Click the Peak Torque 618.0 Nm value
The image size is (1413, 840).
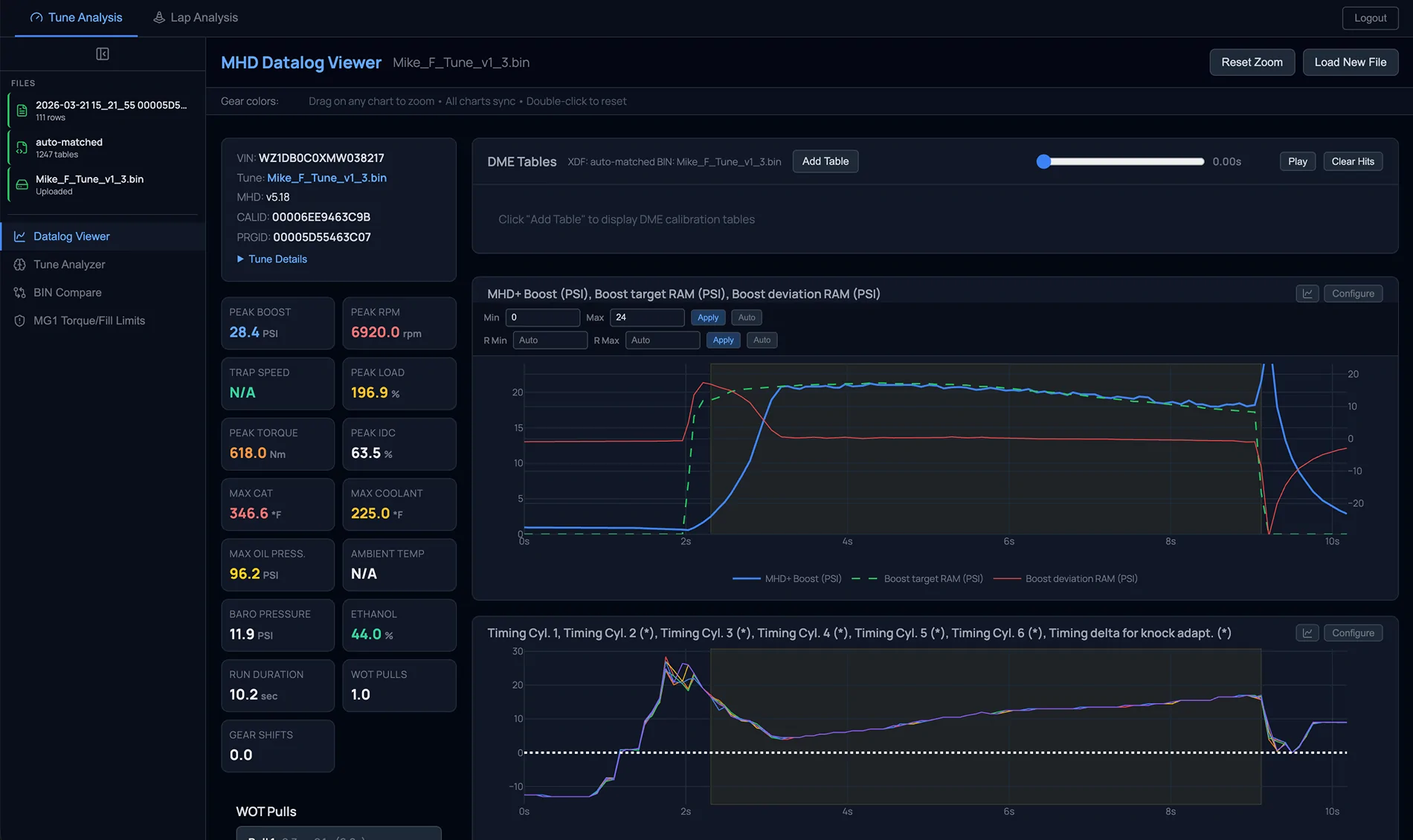click(x=257, y=453)
